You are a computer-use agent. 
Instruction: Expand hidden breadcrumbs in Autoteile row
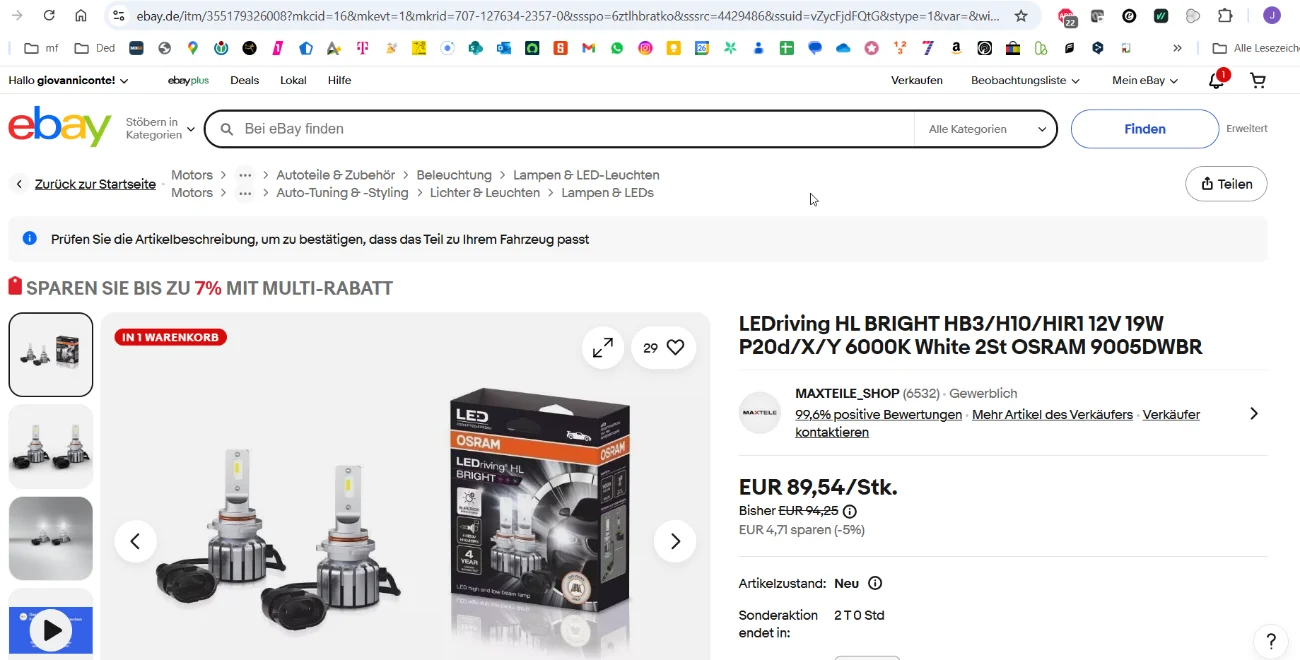click(245, 175)
